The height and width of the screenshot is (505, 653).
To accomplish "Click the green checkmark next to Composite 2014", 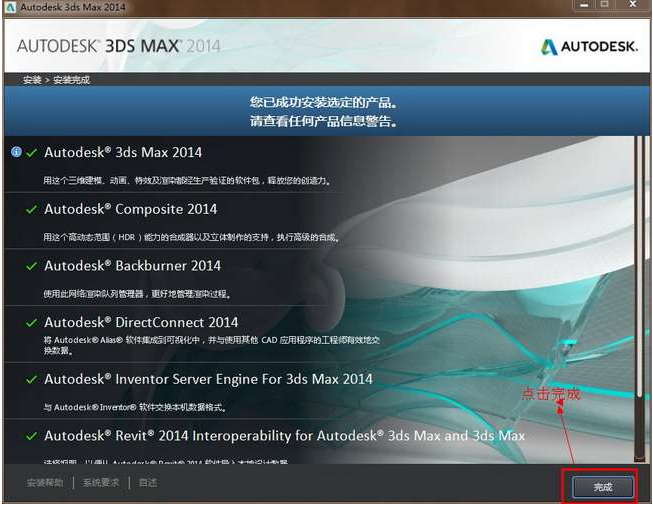I will tap(32, 209).
